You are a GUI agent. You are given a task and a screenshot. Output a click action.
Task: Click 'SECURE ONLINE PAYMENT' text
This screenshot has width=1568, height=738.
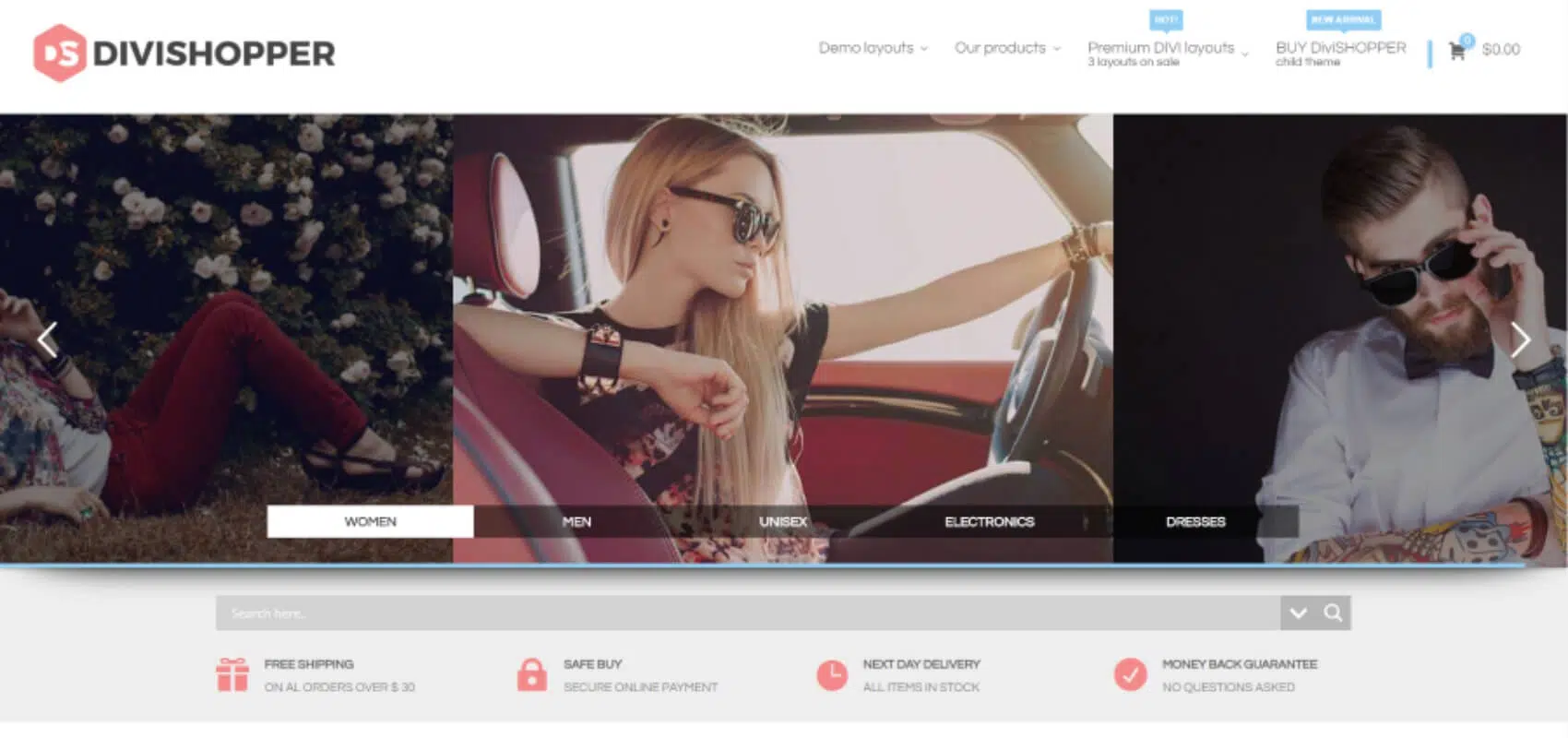pos(640,687)
